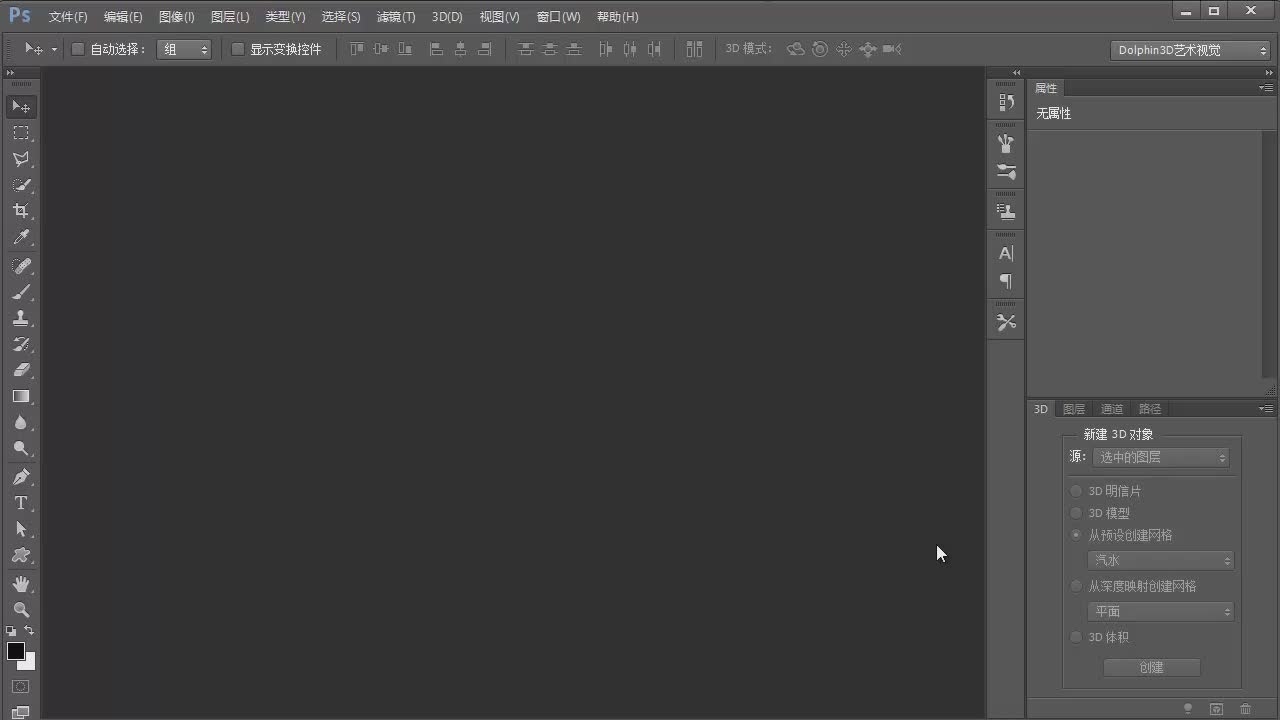Select the Brush tool
Image resolution: width=1280 pixels, height=720 pixels.
21,292
